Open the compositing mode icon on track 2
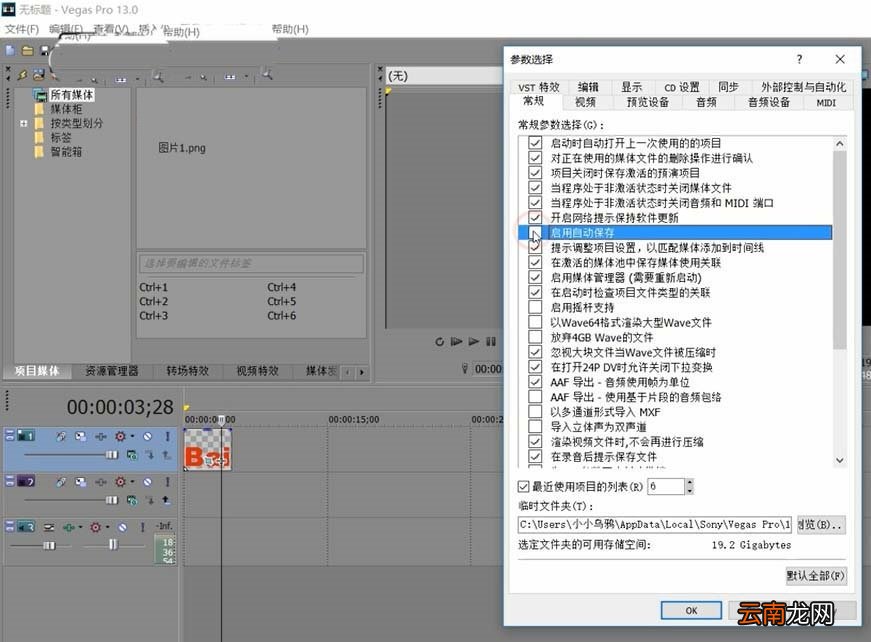Image resolution: width=871 pixels, height=642 pixels. (132, 500)
